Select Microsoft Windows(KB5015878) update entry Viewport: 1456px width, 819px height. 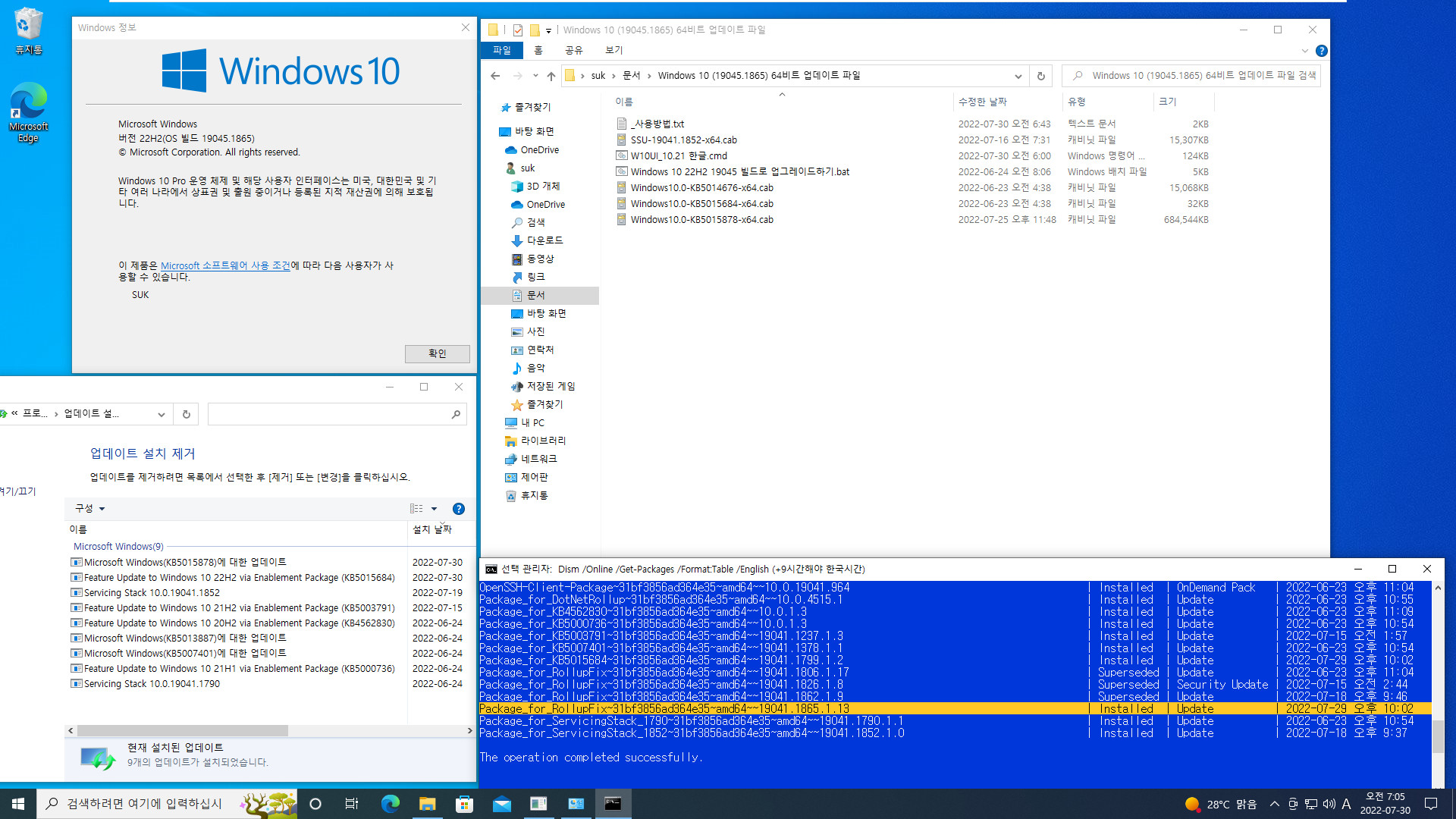(x=184, y=562)
